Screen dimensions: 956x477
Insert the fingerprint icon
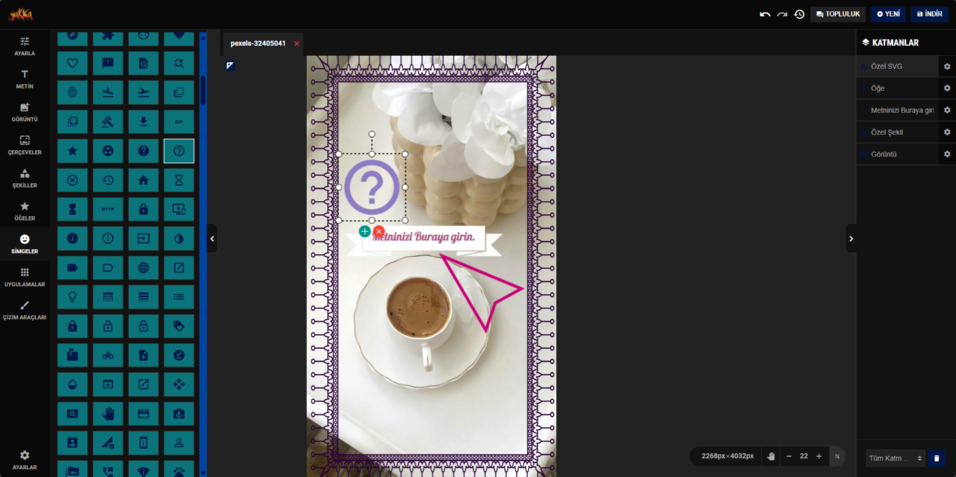click(x=73, y=92)
